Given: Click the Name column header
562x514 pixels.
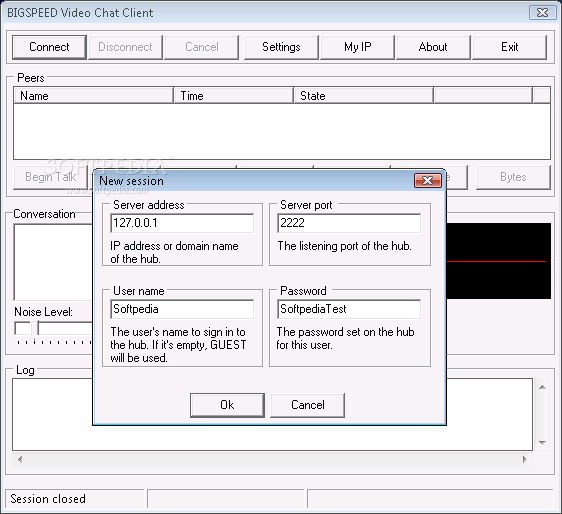Looking at the screenshot, I should [x=93, y=96].
